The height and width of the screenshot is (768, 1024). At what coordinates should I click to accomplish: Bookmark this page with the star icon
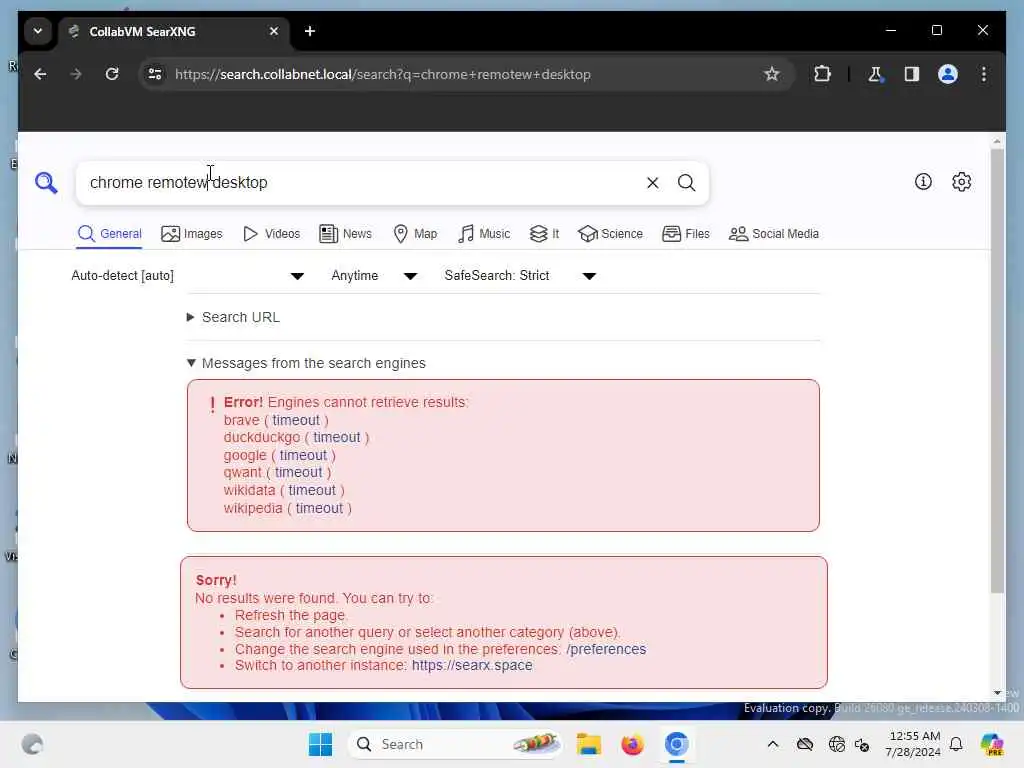771,74
